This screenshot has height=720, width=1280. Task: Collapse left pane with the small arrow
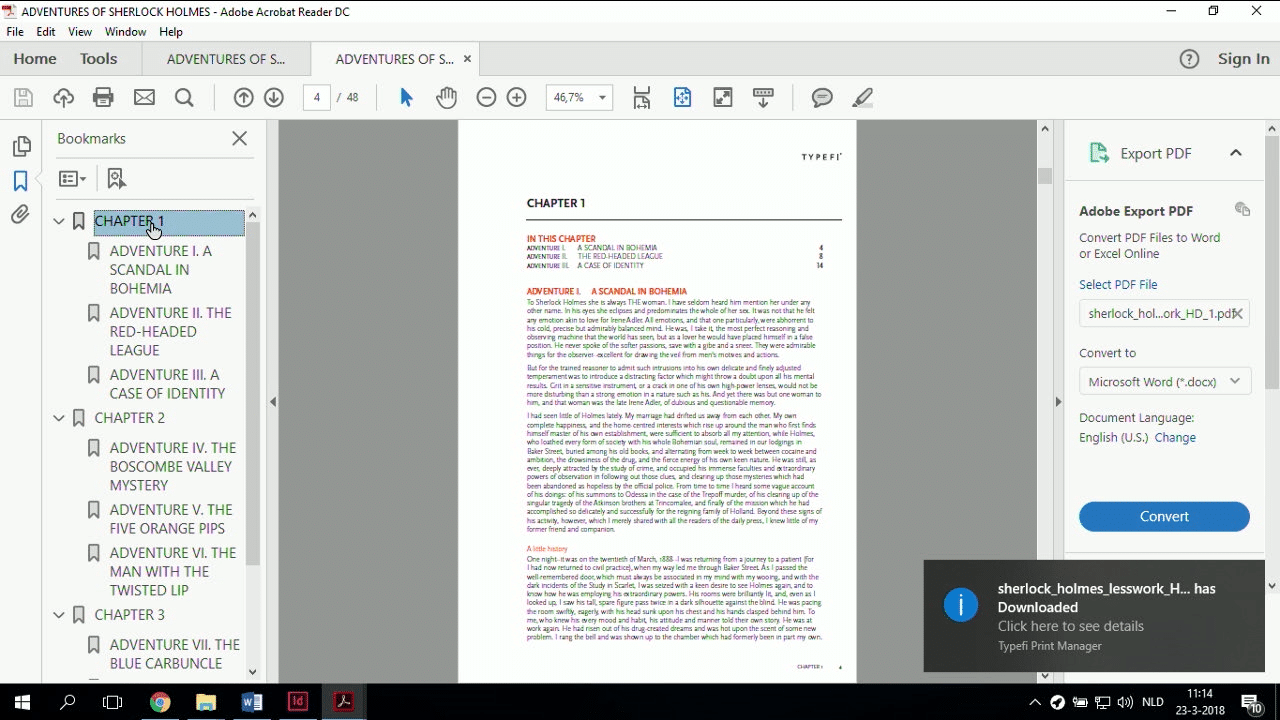coord(272,402)
